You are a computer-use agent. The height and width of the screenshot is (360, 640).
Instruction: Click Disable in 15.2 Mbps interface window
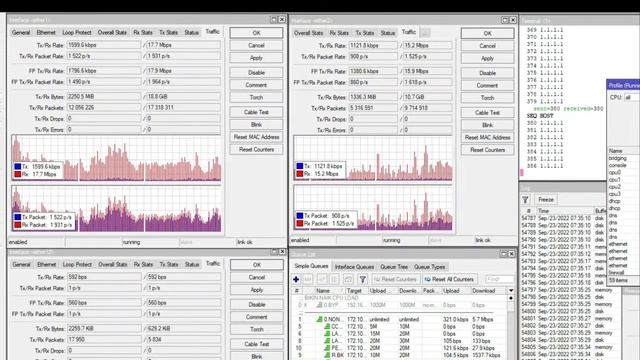487,73
